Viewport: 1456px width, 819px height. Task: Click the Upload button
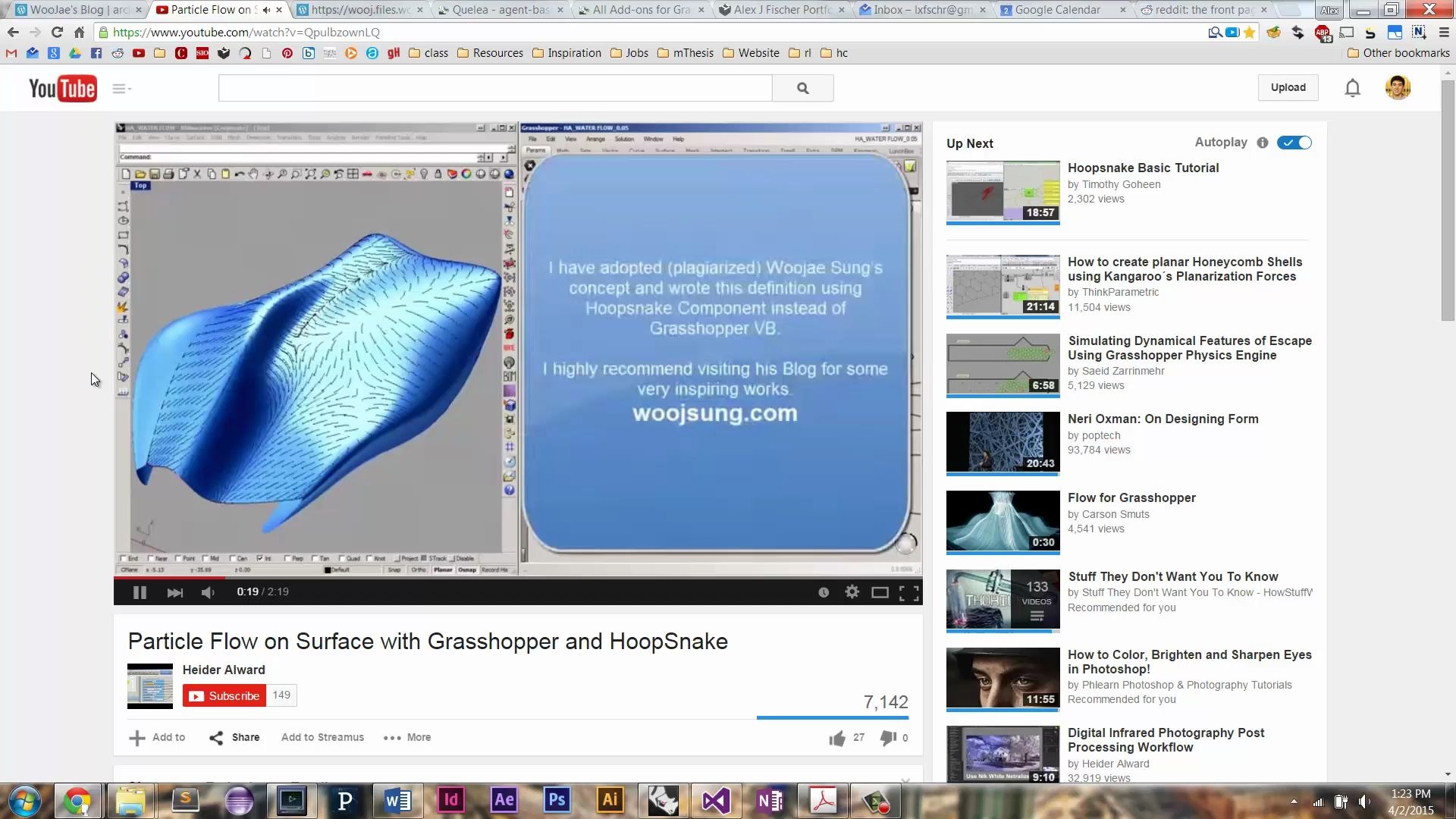tap(1288, 87)
